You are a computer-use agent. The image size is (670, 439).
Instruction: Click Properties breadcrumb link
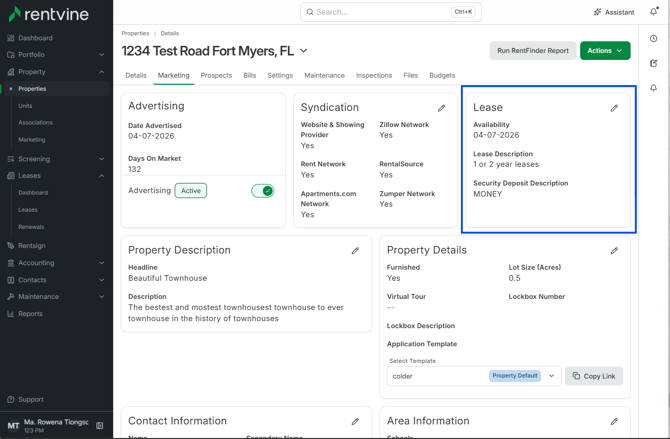(135, 33)
